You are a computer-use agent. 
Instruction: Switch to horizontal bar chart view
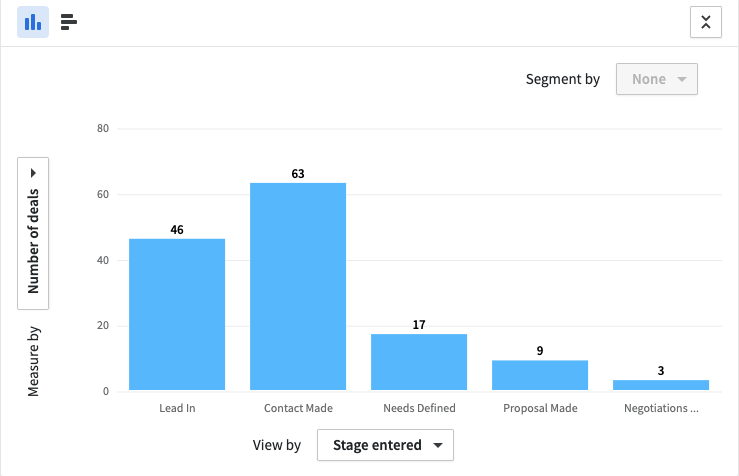tap(69, 22)
